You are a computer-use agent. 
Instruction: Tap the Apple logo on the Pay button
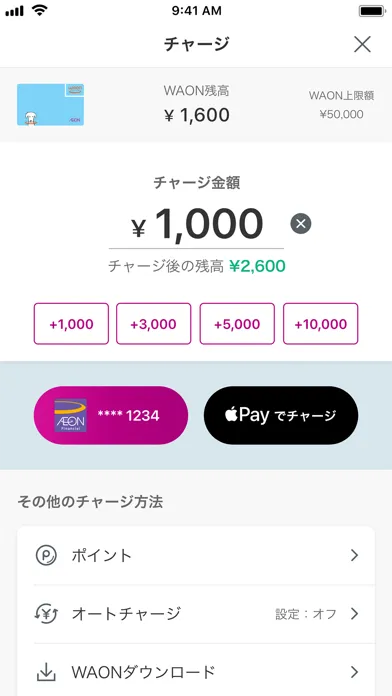point(231,415)
